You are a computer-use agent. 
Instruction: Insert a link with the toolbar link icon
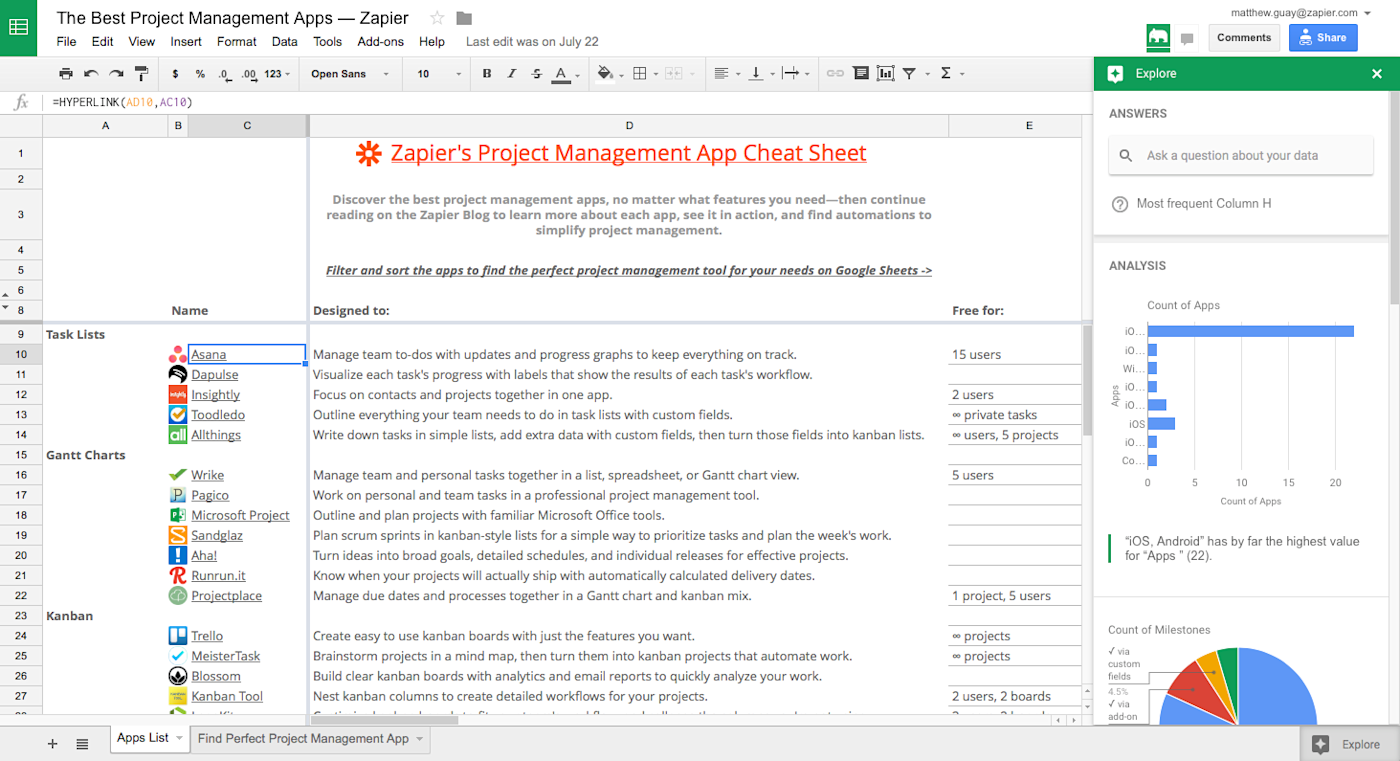pos(835,74)
